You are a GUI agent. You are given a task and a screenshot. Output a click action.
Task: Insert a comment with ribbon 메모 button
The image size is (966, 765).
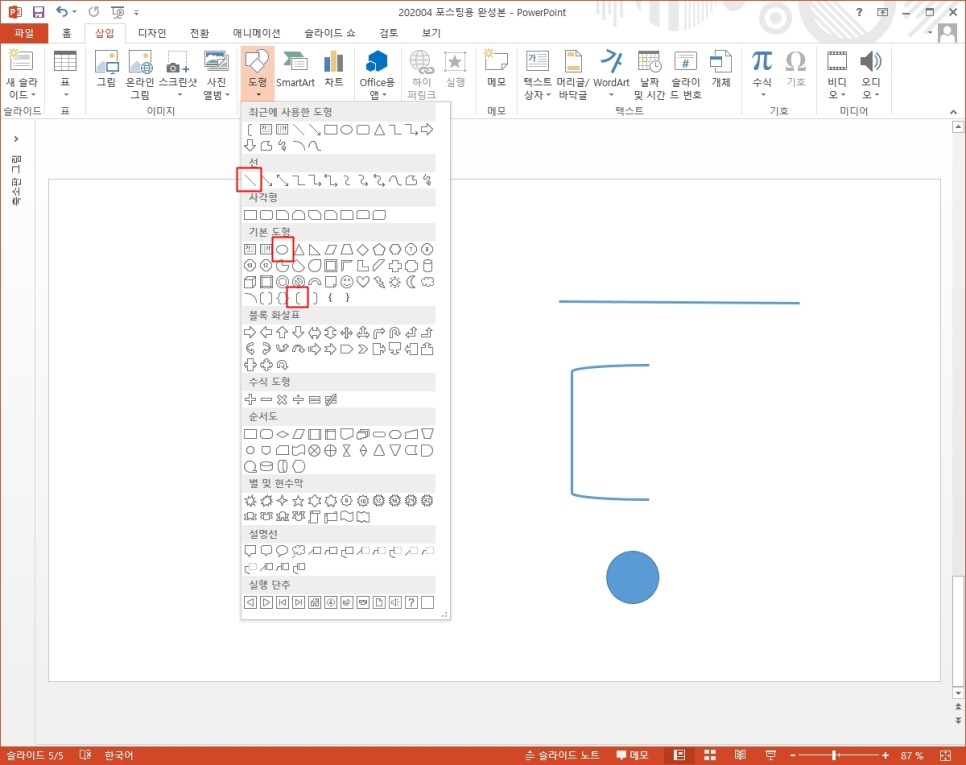click(496, 69)
